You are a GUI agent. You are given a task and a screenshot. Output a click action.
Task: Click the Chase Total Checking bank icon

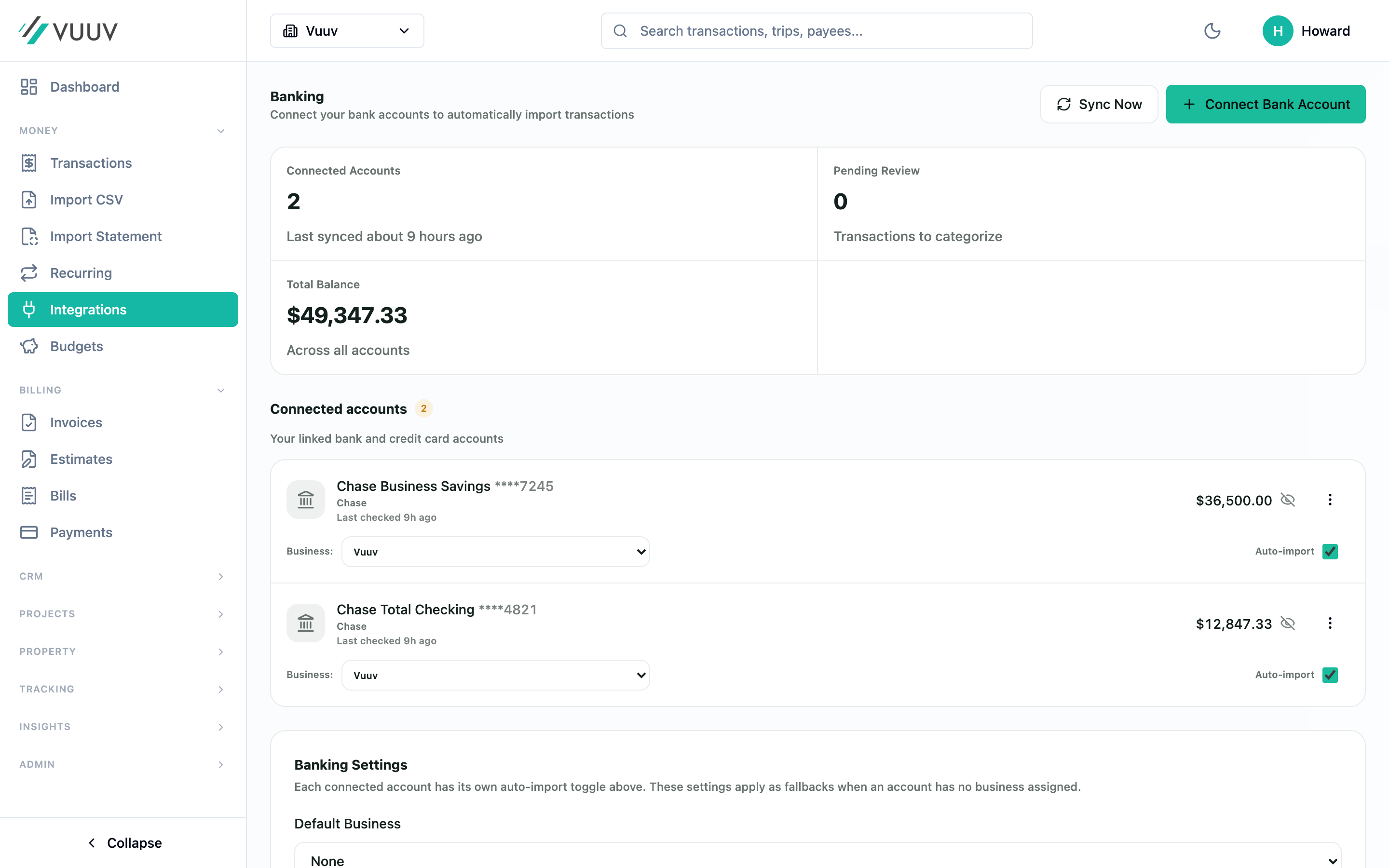point(306,623)
